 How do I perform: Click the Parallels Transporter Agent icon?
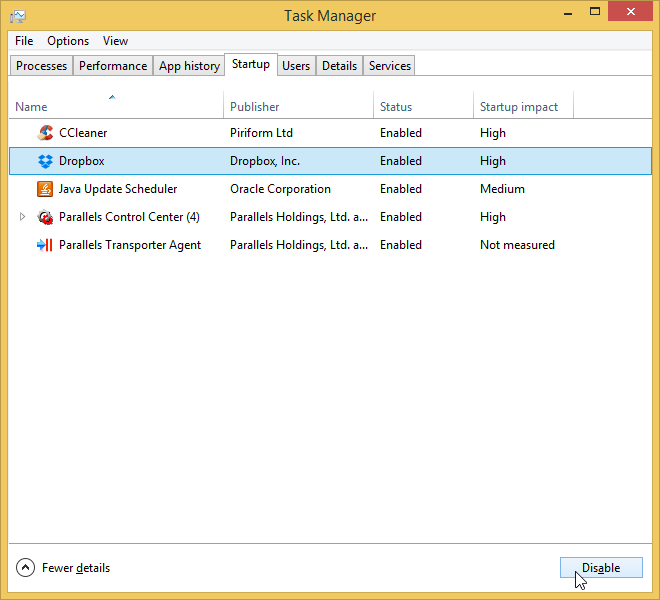(x=45, y=245)
